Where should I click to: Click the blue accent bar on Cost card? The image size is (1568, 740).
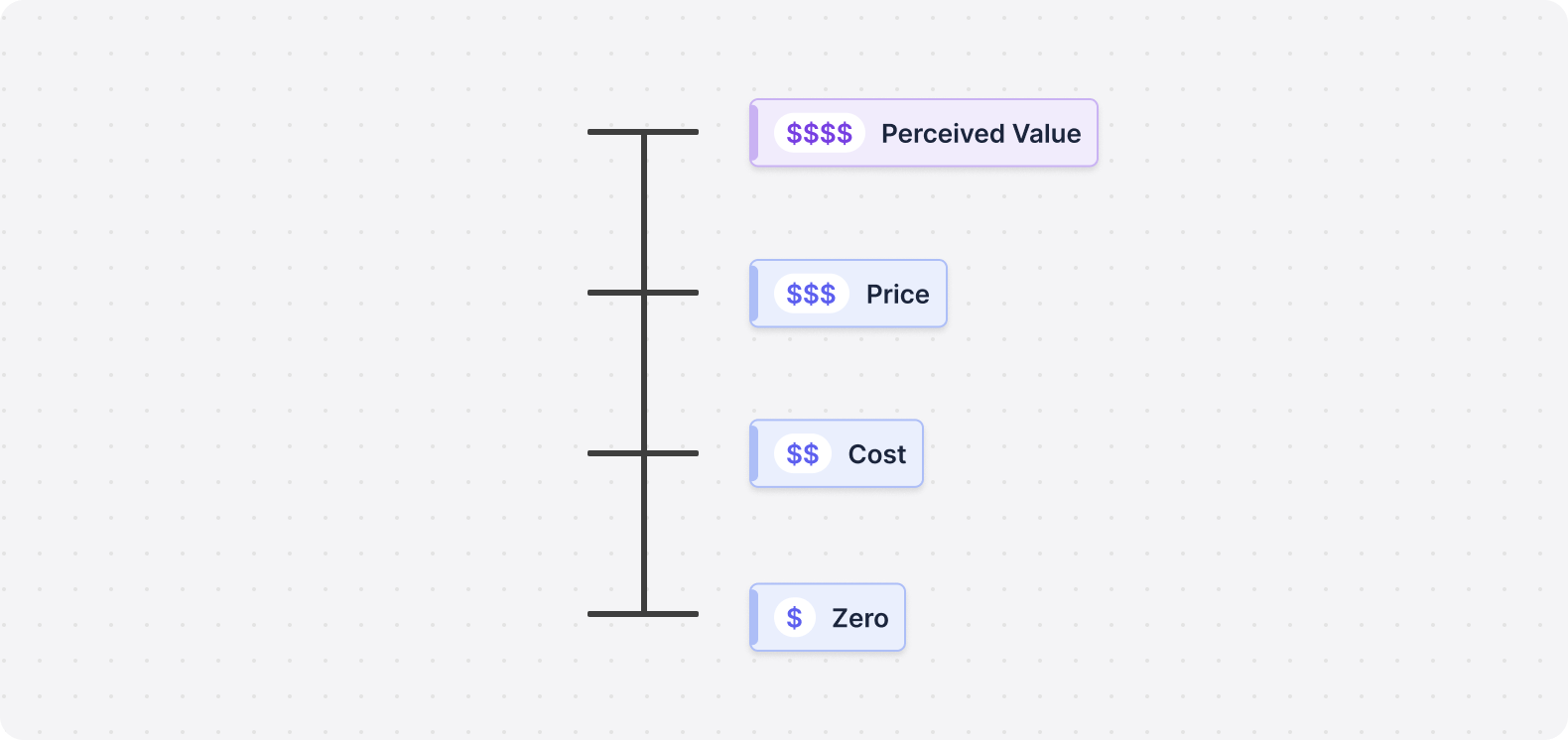[754, 453]
